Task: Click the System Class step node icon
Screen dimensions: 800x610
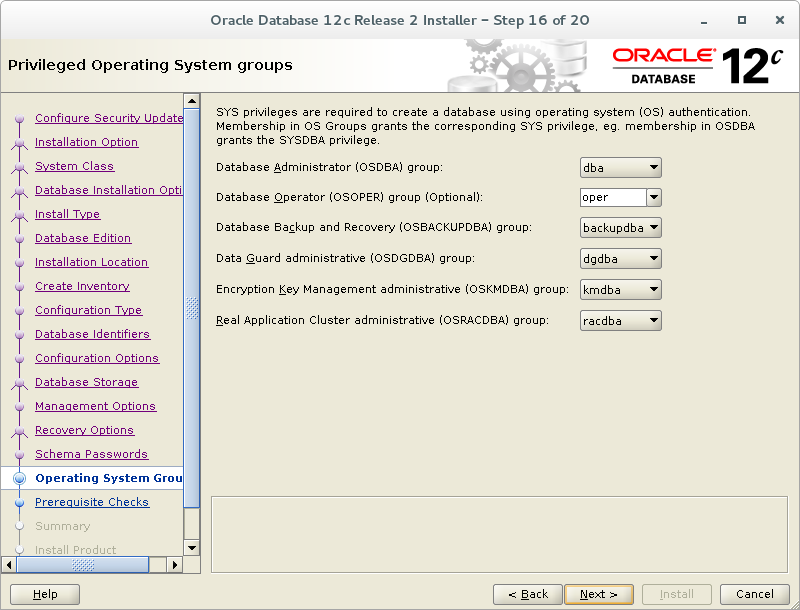Action: (x=19, y=167)
